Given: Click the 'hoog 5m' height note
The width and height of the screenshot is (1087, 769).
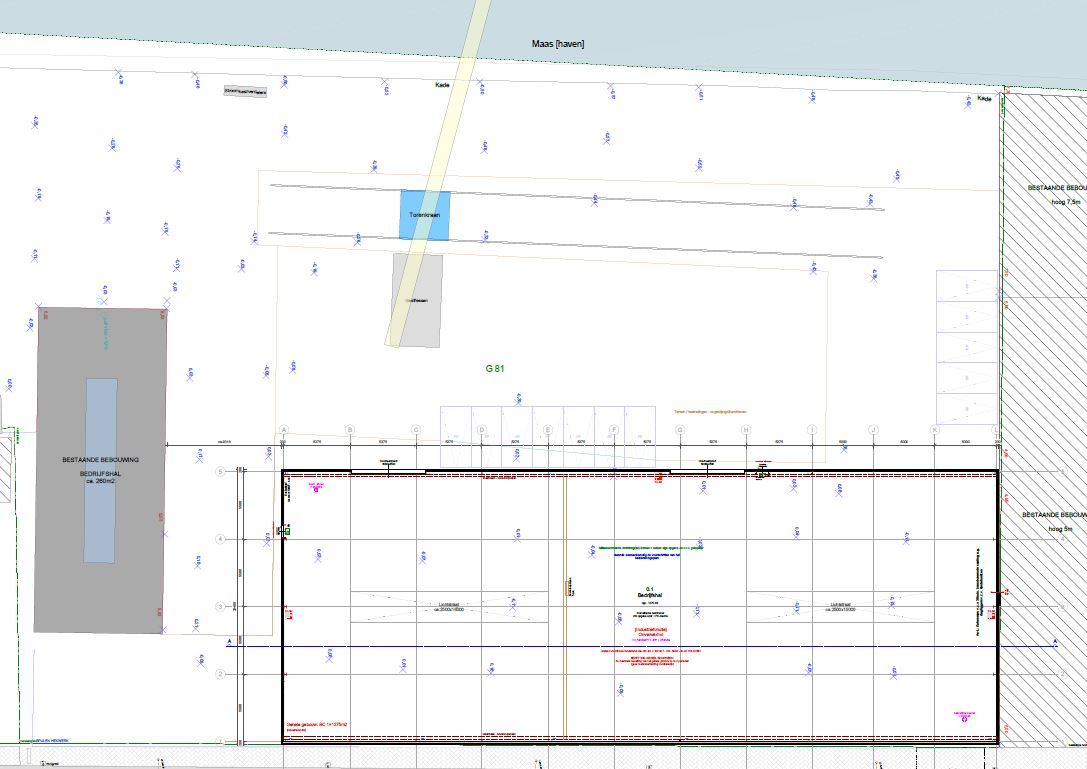Looking at the screenshot, I should (x=1061, y=528).
